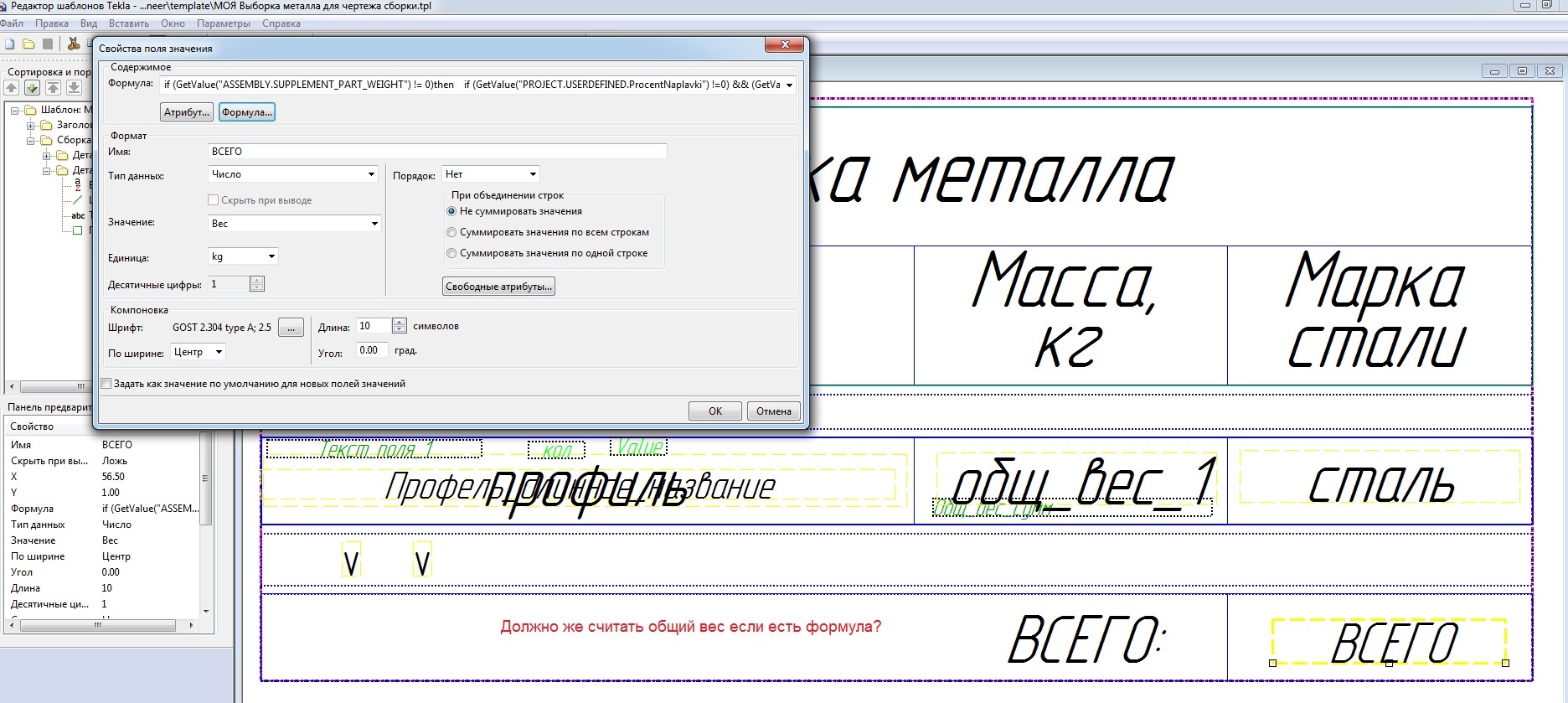The height and width of the screenshot is (703, 1568).
Task: Click the 'Свободные атрибуты...' button
Action: pyautogui.click(x=498, y=287)
